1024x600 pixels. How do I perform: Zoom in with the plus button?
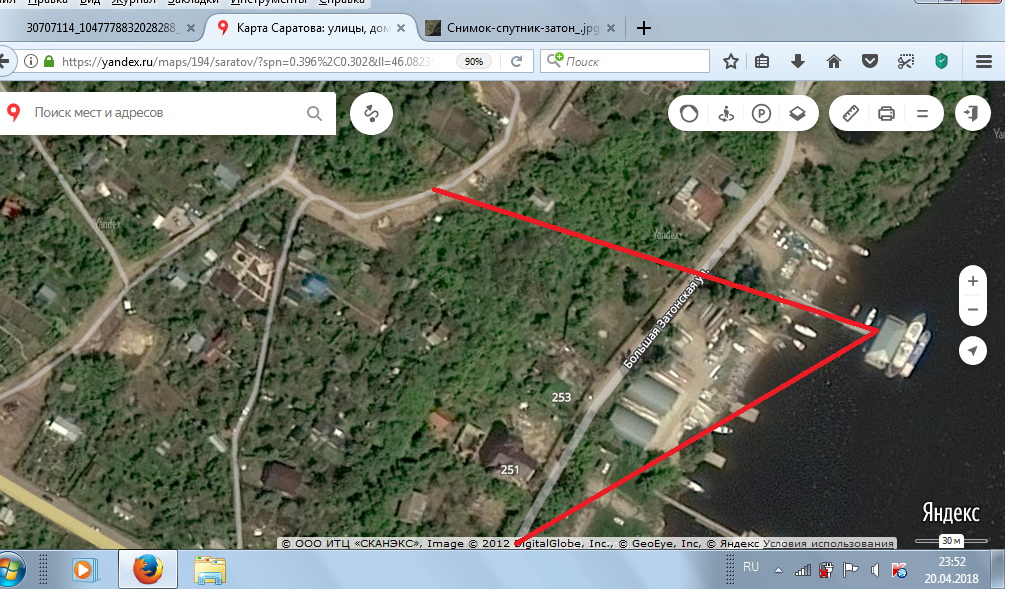972,281
